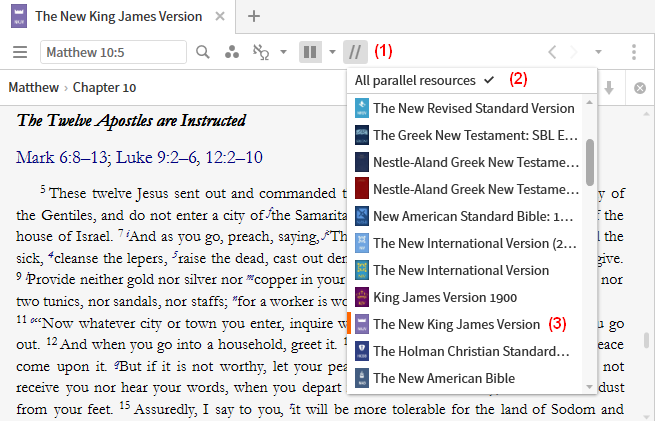Click the Matthew breadcrumb
The width and height of the screenshot is (655, 421).
click(33, 87)
